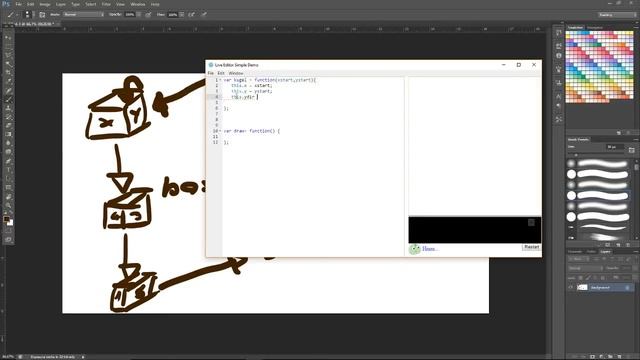Open the History panel icon in collapsed dock
The height and width of the screenshot is (360, 640).
coord(559,33)
